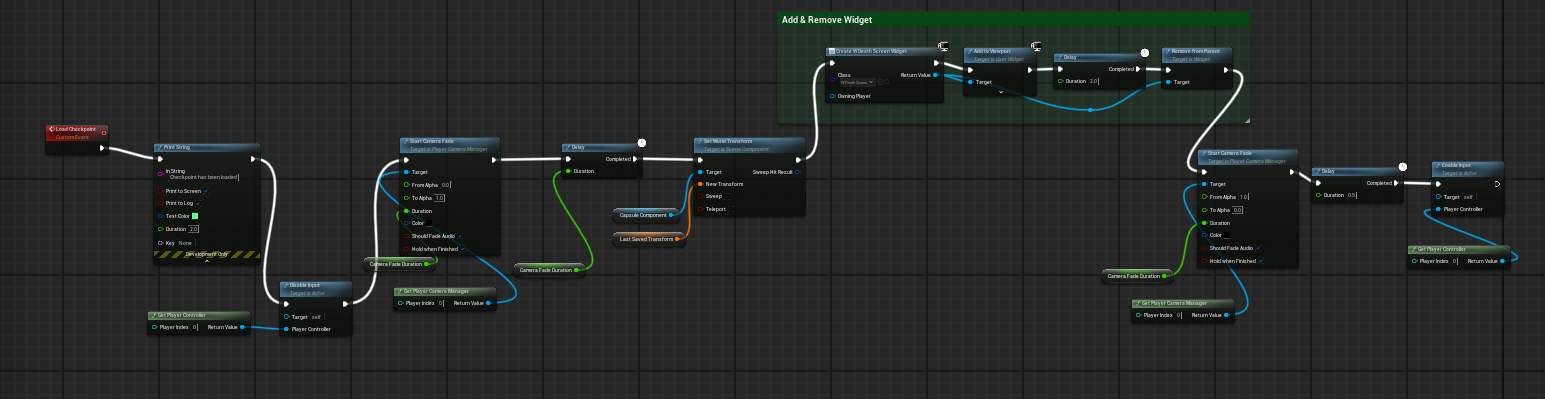Click the Owning Player pin
The image size is (1545, 399).
[832, 96]
